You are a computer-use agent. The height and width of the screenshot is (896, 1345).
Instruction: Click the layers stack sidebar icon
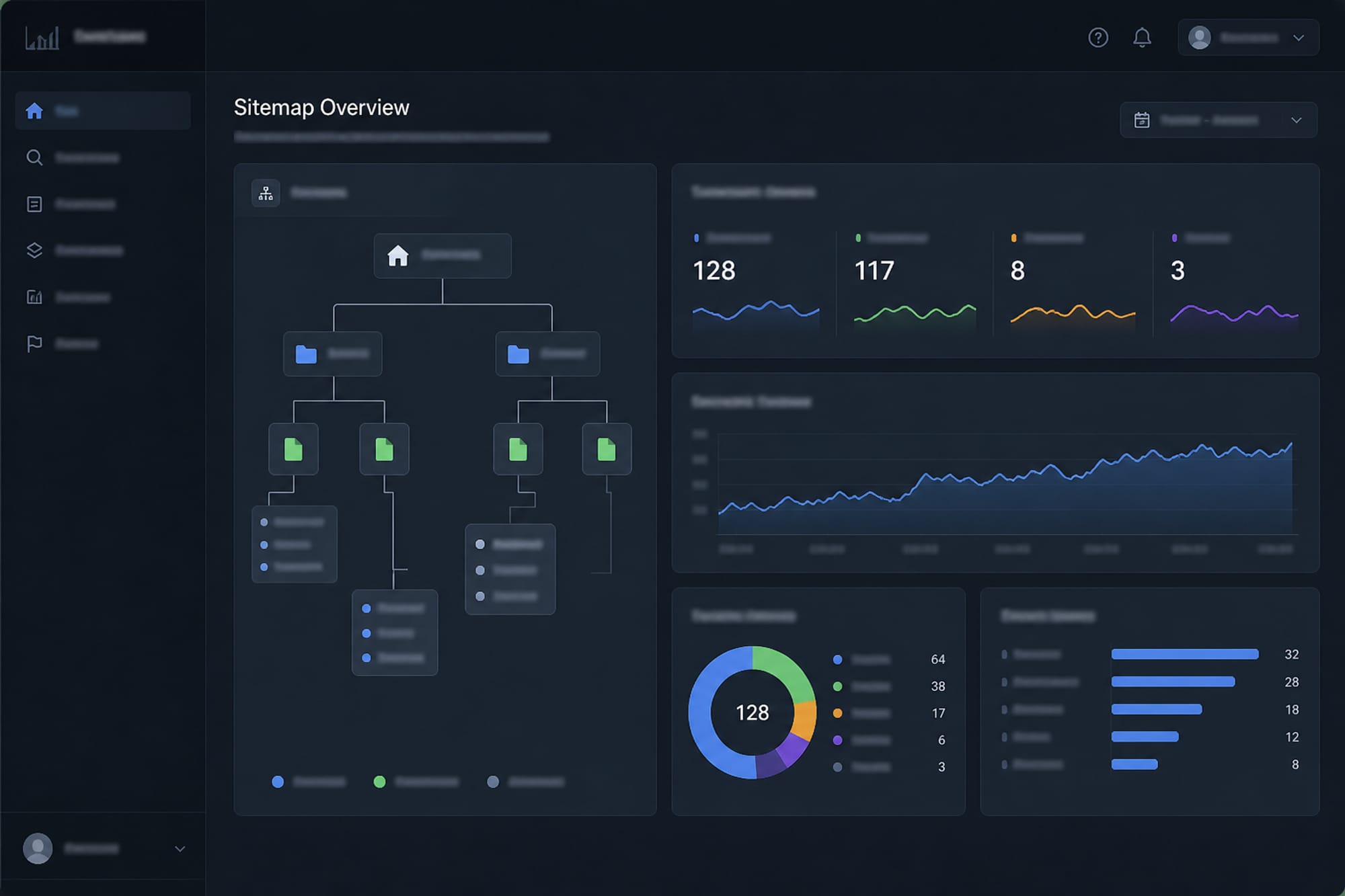coord(34,251)
